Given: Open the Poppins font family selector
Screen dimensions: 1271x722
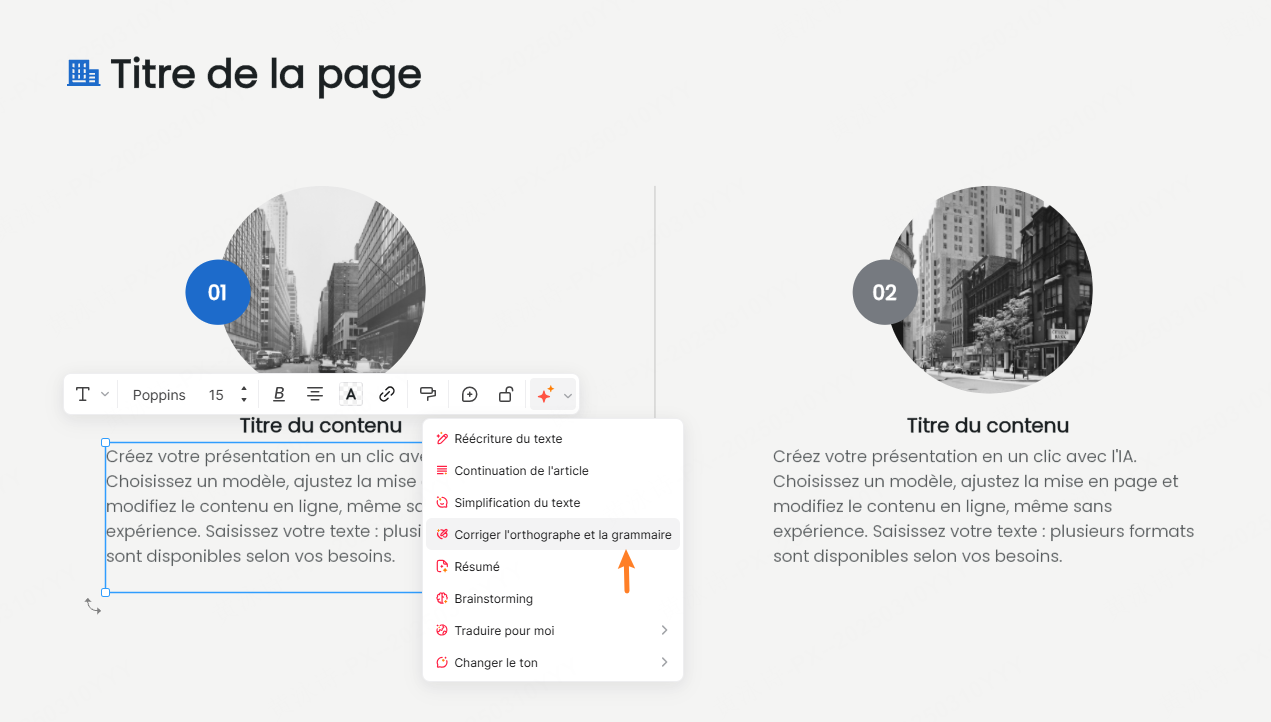Looking at the screenshot, I should [159, 395].
